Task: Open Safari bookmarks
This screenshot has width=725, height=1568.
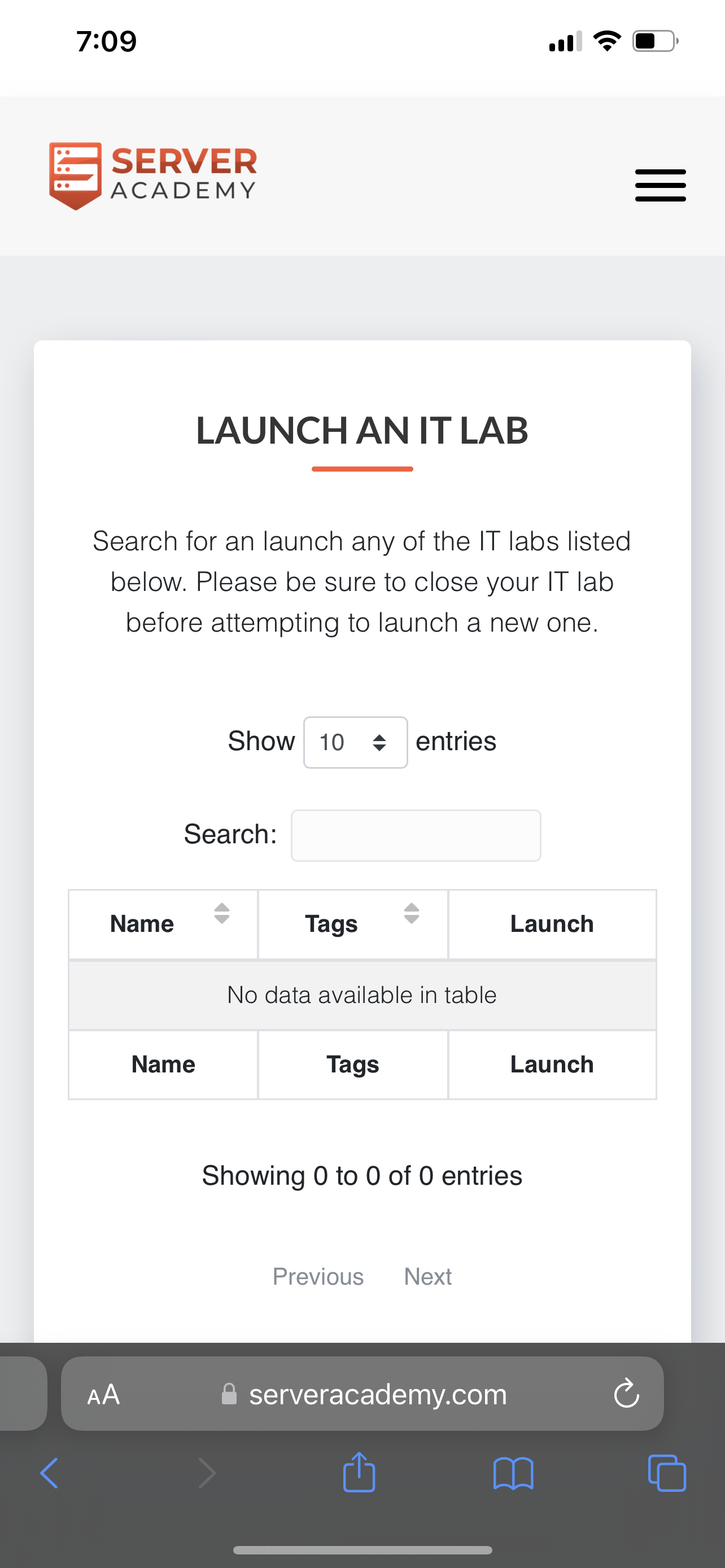Action: click(x=513, y=1474)
